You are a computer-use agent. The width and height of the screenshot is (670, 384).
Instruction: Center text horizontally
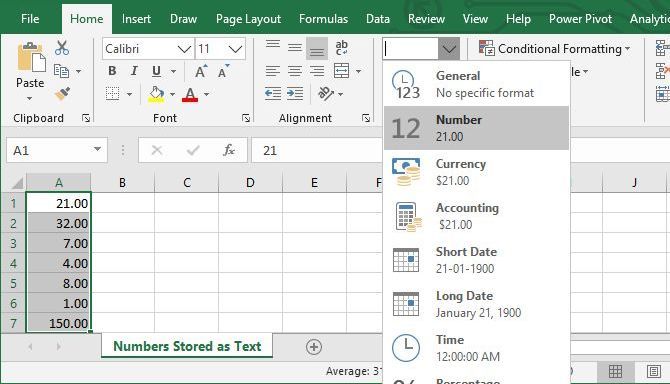click(295, 71)
